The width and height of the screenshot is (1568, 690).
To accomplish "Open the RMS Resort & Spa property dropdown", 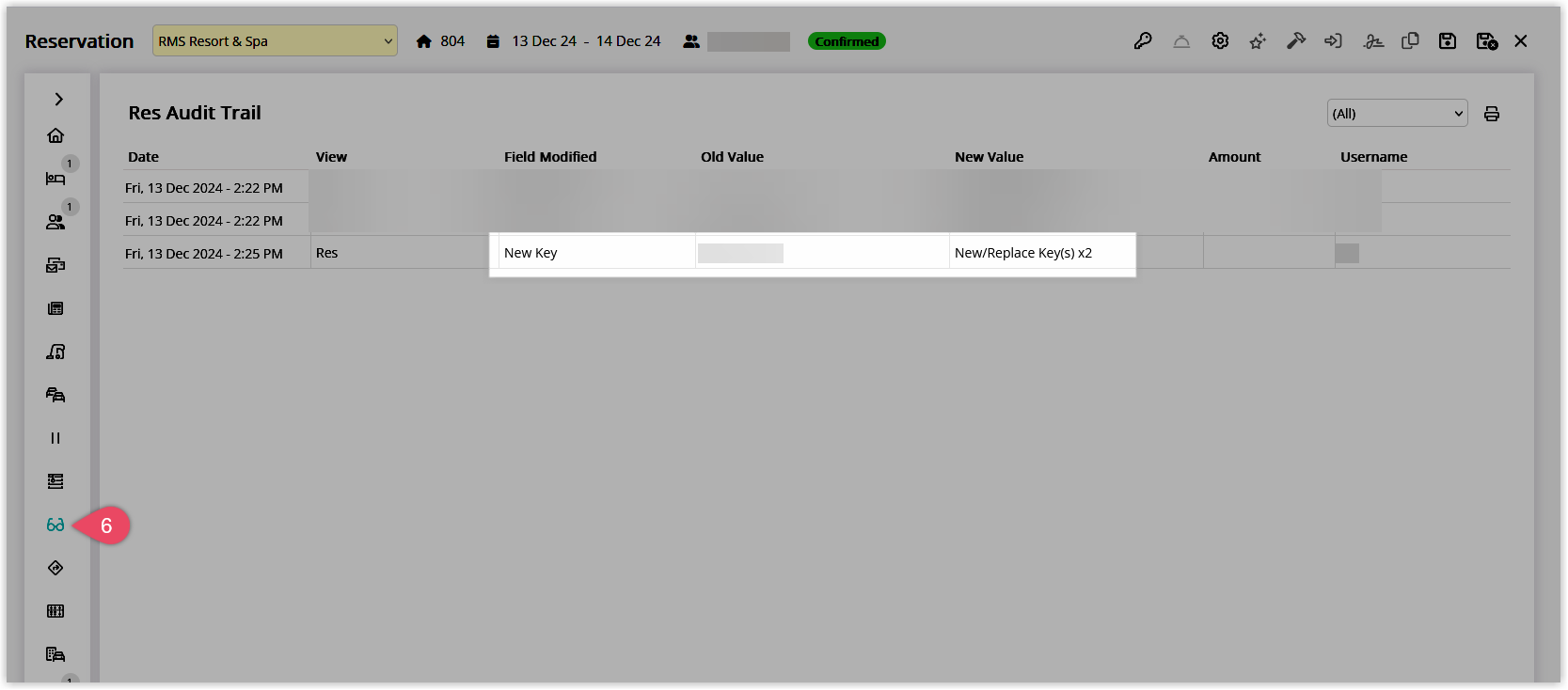I will [275, 41].
